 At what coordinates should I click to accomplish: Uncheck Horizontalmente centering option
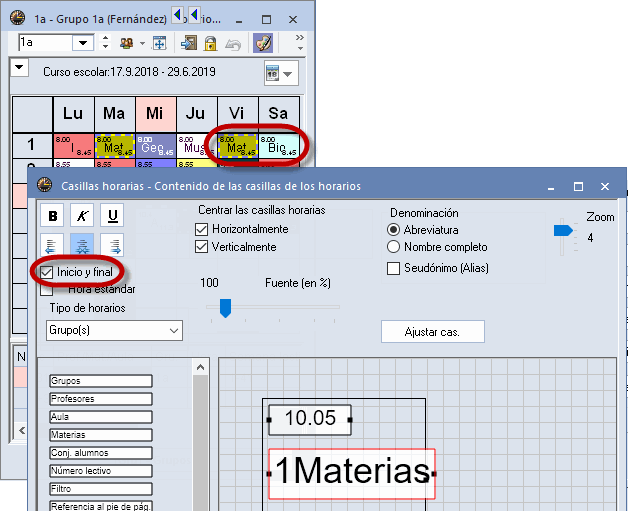tap(201, 229)
